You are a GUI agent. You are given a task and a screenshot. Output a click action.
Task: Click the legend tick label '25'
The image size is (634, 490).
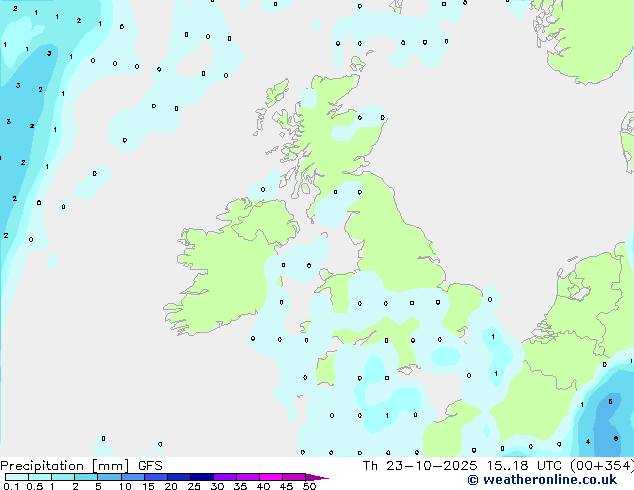click(x=194, y=486)
